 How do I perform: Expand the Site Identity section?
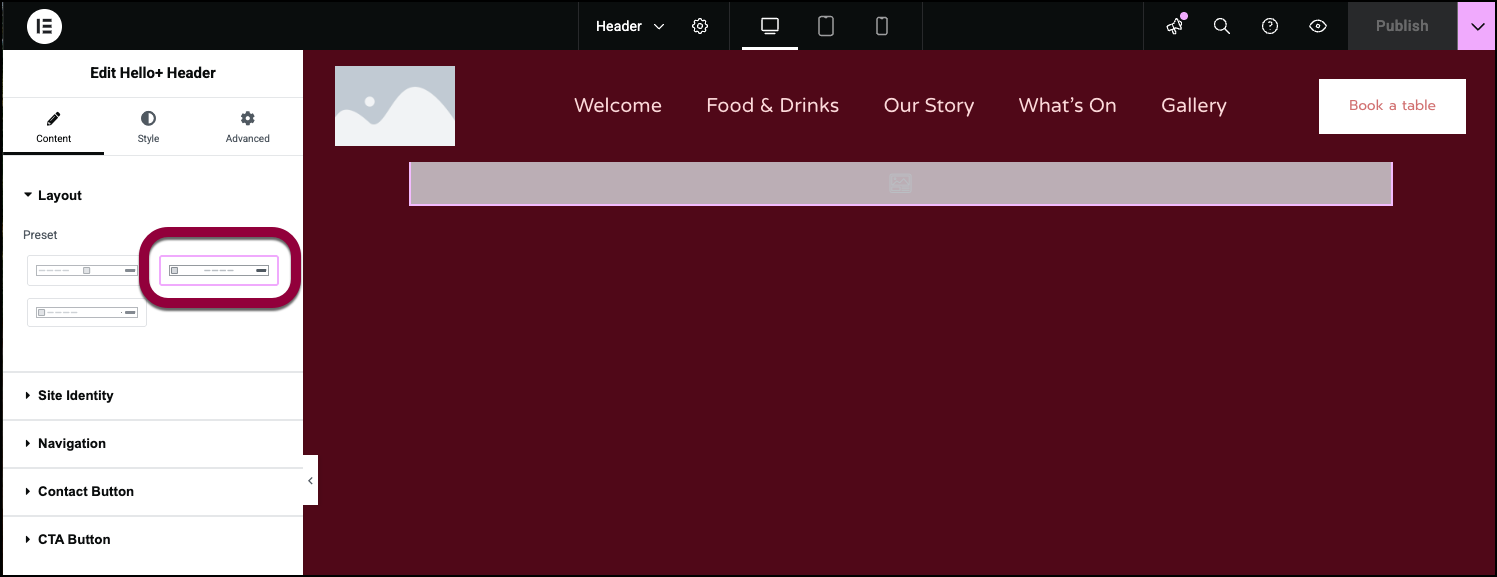pyautogui.click(x=76, y=396)
